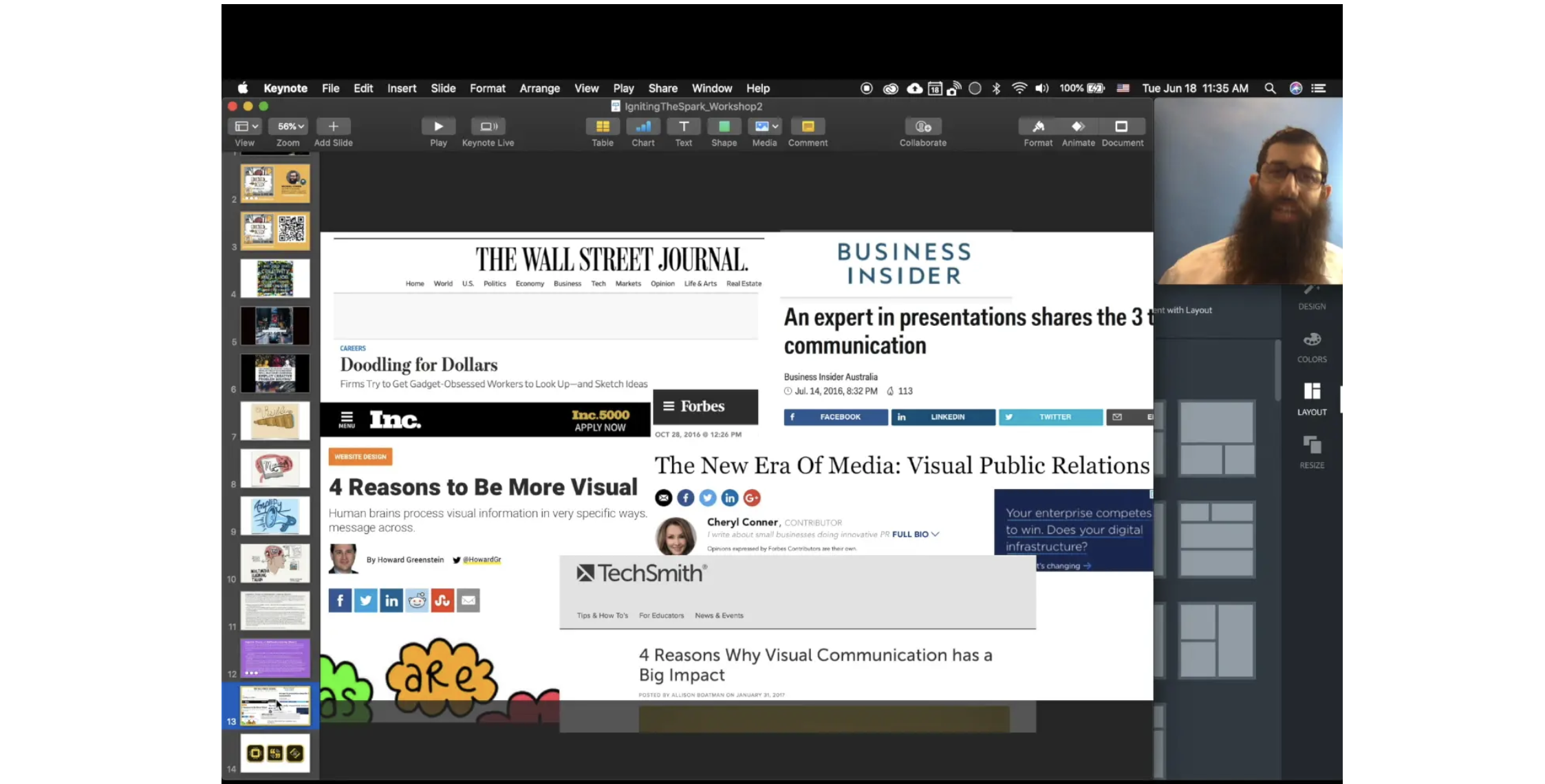Choose layout with one top, two bottom cells

[1217, 439]
